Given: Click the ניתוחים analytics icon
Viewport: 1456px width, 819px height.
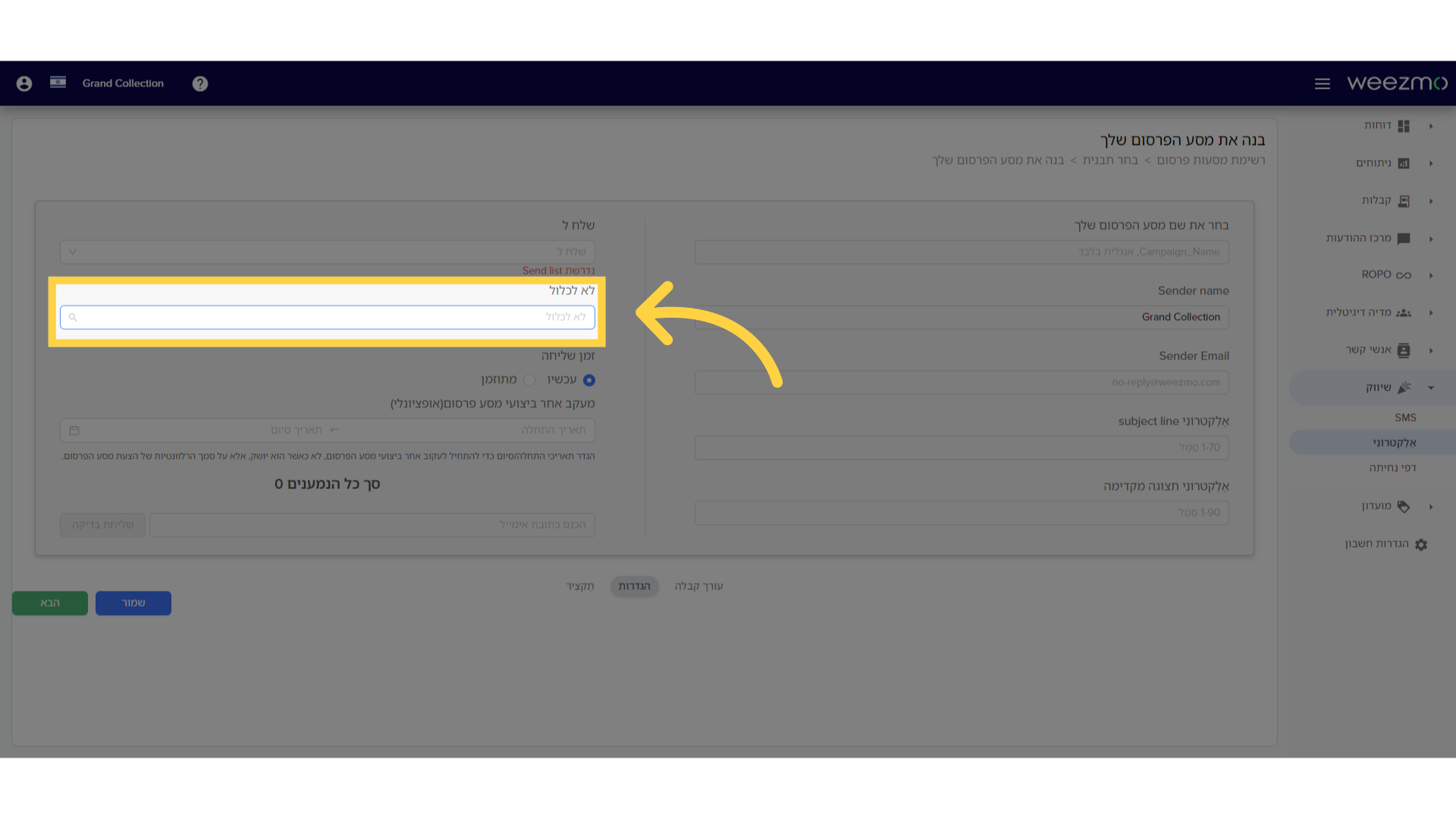Looking at the screenshot, I should click(1404, 163).
